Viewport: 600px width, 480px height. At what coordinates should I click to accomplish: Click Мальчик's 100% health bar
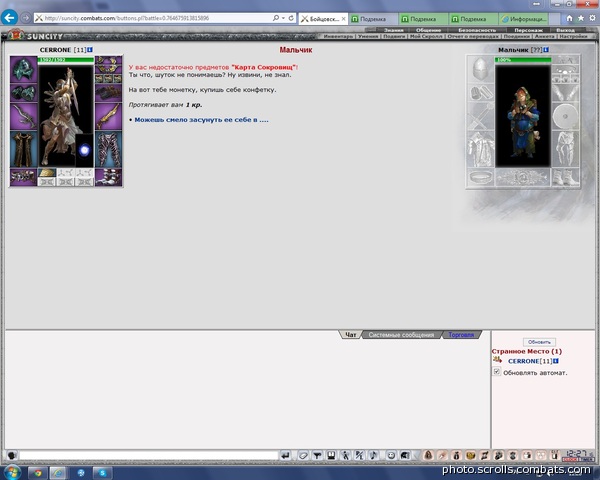pyautogui.click(x=523, y=60)
